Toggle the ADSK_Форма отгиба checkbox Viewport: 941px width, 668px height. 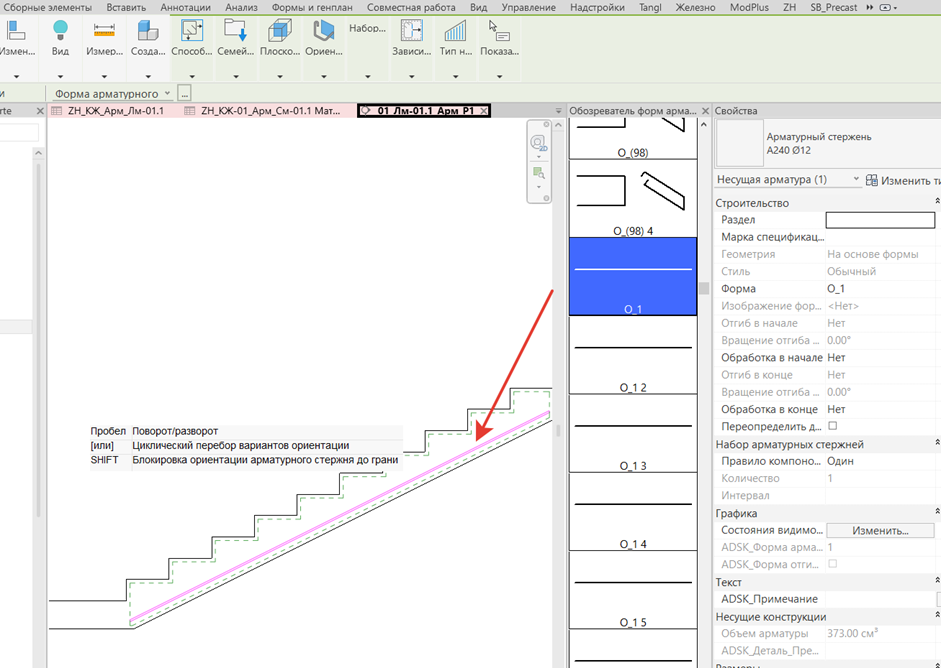pyautogui.click(x=832, y=564)
